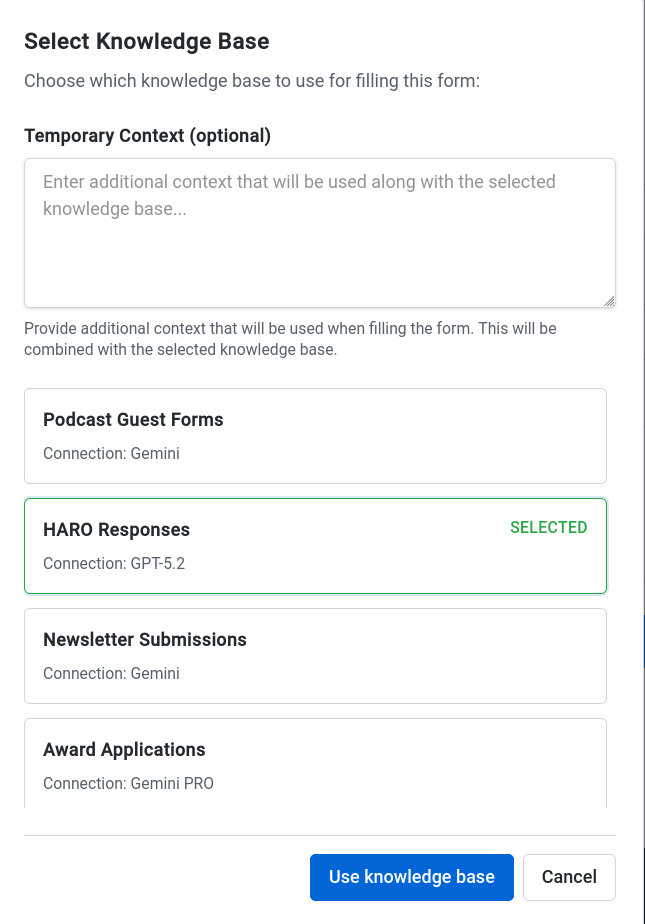
Task: Click the Connection: Gemini PRO label
Action: pos(128,783)
